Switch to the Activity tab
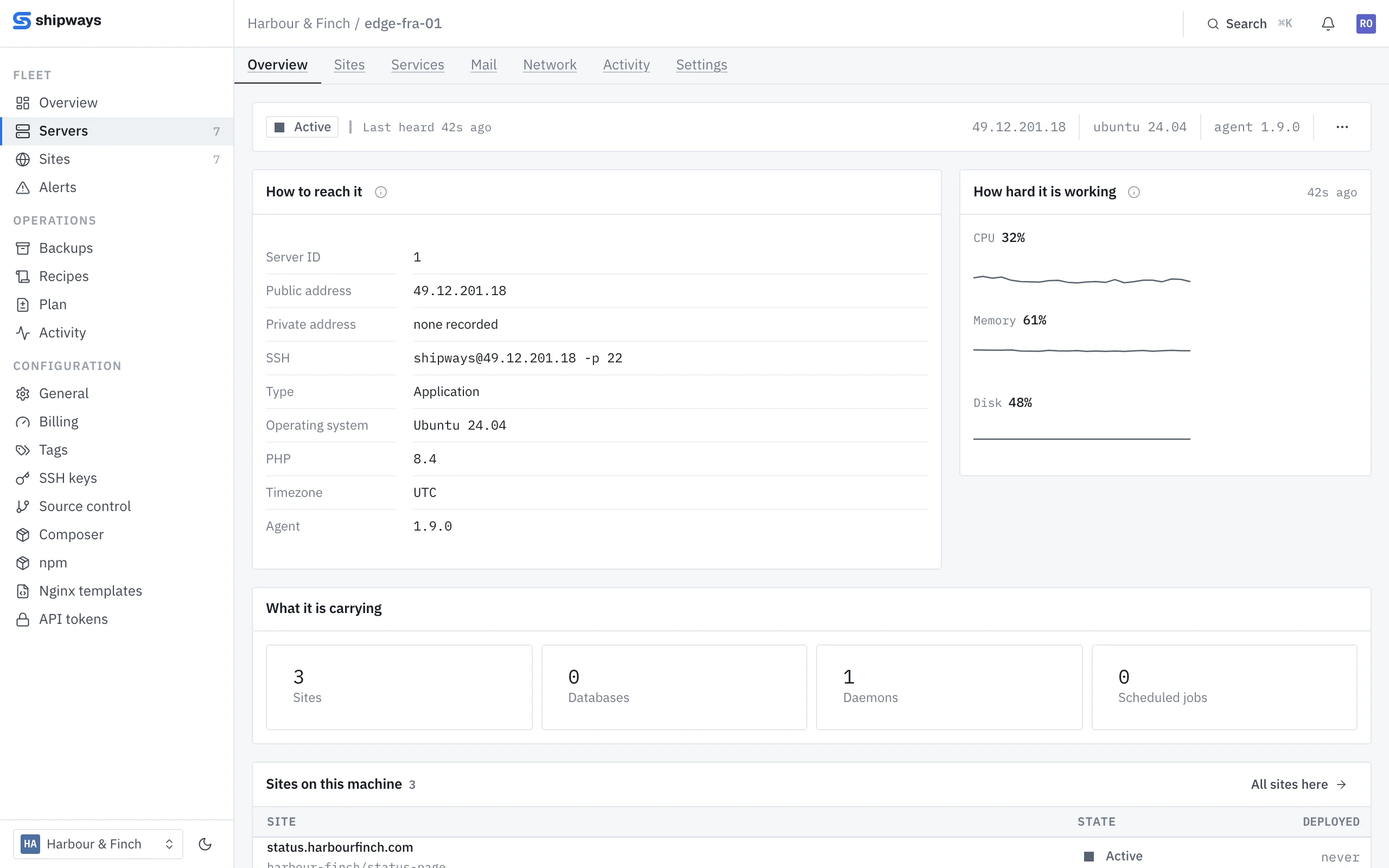This screenshot has height=868, width=1389. click(x=626, y=65)
